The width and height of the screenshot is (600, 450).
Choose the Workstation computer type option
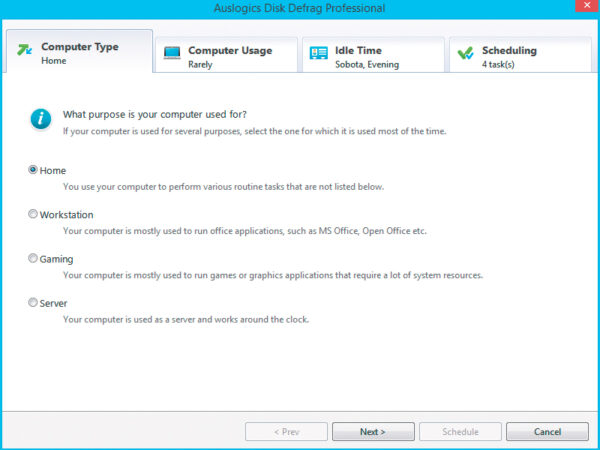coord(34,214)
